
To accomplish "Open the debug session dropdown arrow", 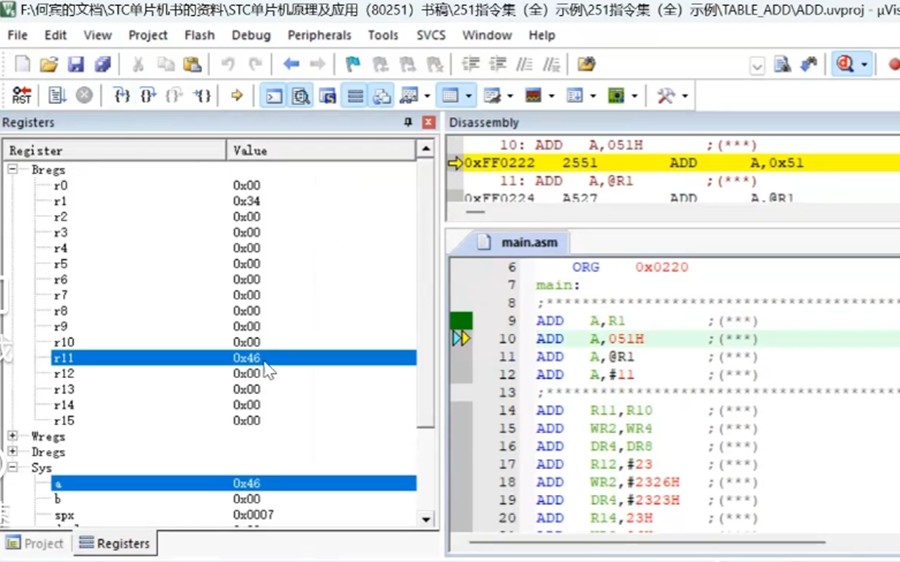I will click(x=864, y=64).
